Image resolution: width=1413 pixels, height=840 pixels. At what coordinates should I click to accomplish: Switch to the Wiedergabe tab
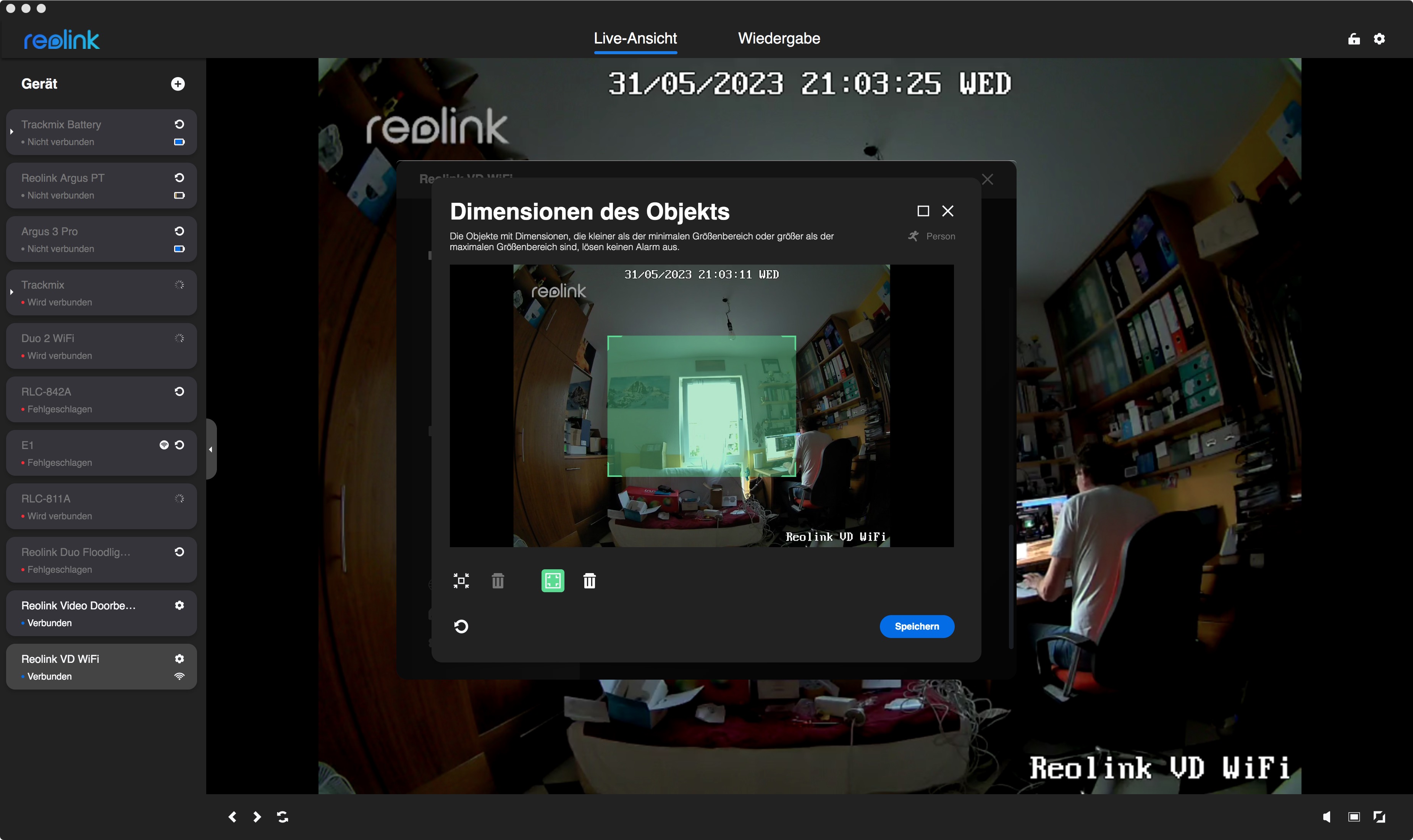778,39
